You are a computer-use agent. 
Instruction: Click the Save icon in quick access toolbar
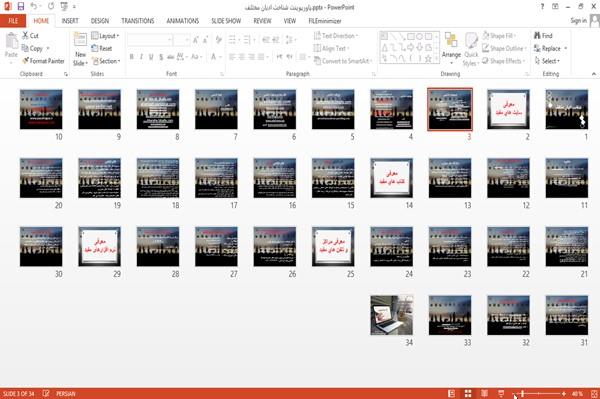point(21,6)
